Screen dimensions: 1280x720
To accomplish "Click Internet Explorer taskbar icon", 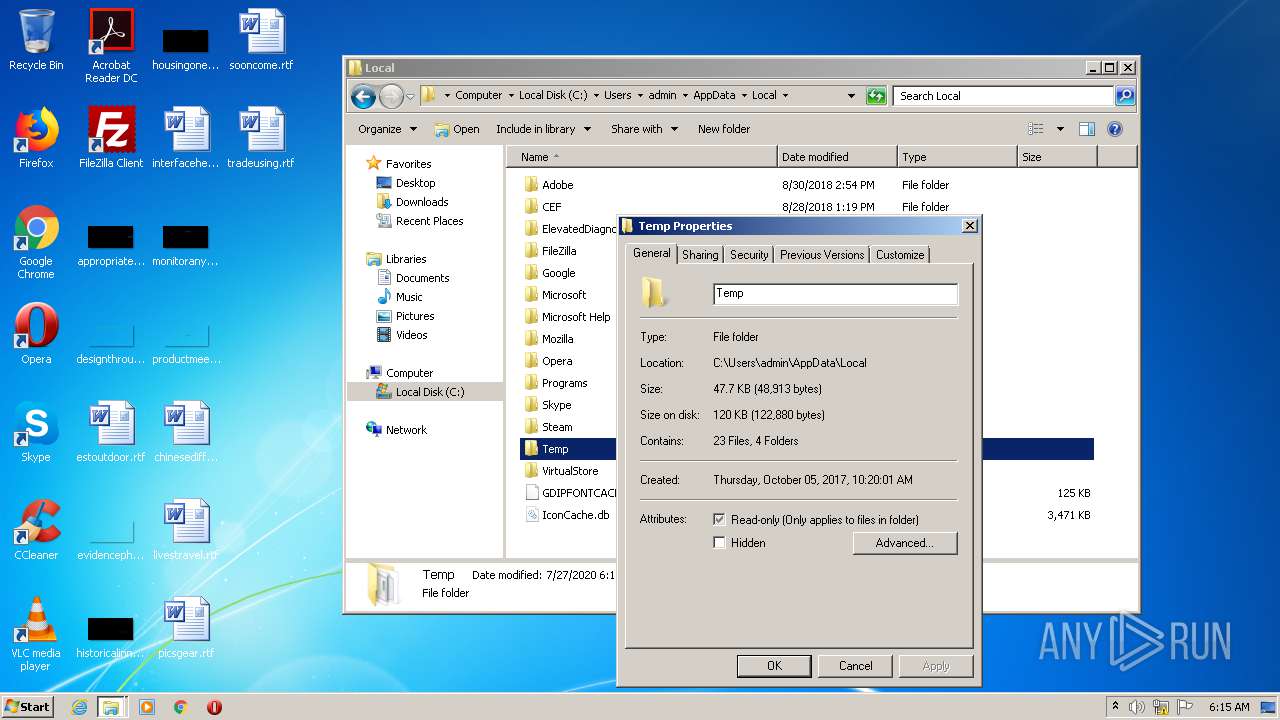I will click(x=79, y=707).
